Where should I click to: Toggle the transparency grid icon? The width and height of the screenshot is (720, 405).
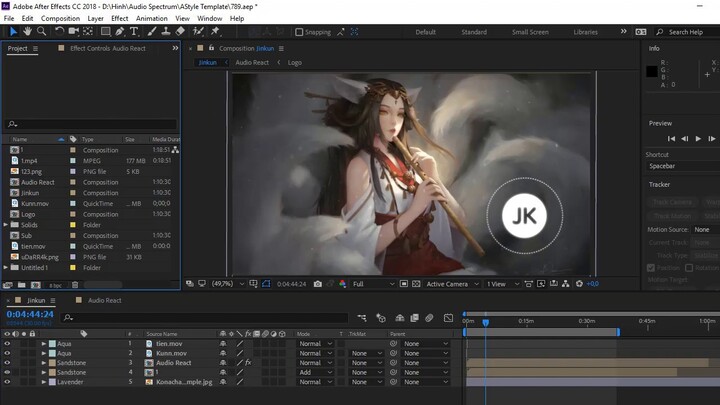(416, 284)
